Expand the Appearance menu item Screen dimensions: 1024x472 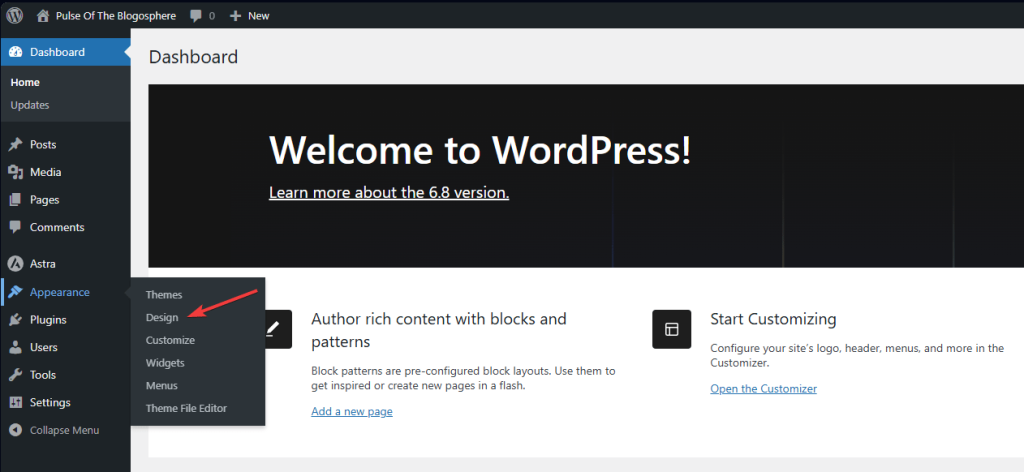[59, 292]
